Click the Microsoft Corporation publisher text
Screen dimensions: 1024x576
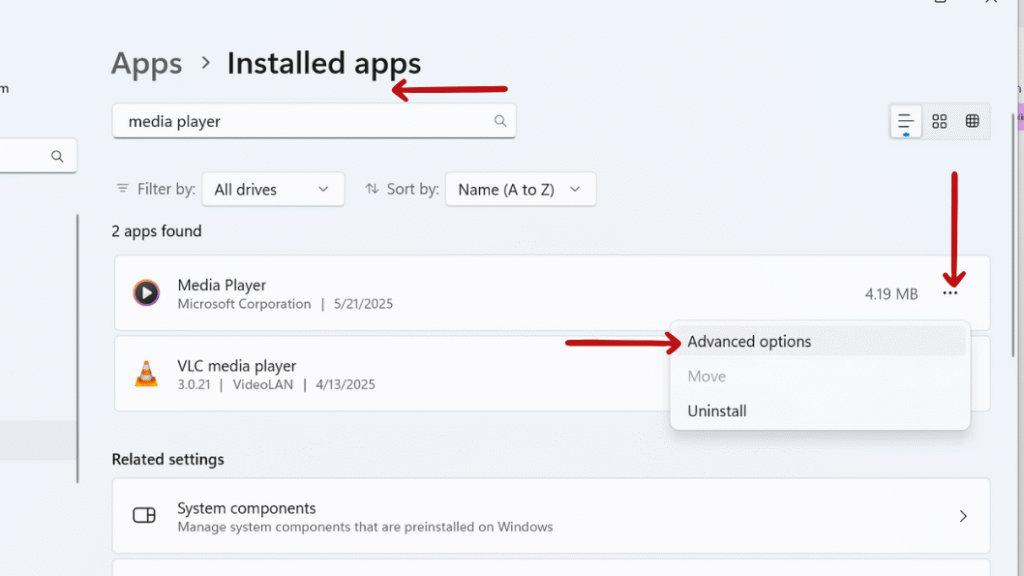click(x=244, y=304)
